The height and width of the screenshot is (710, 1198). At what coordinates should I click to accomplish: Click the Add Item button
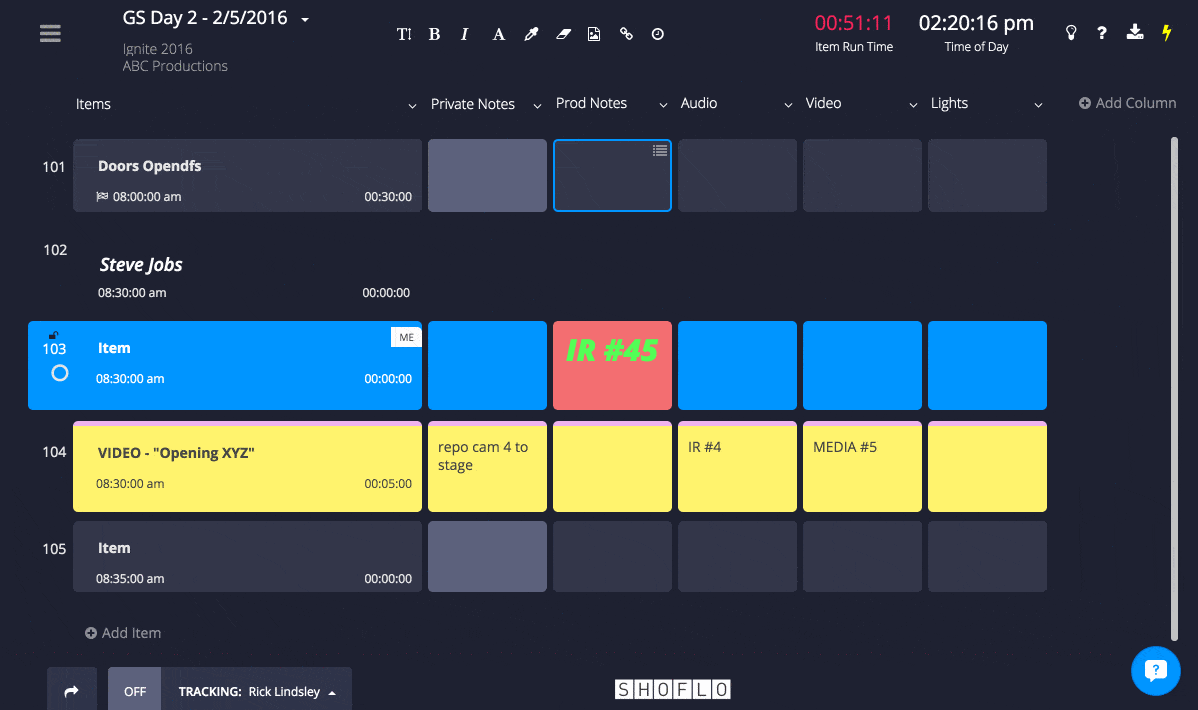coord(122,632)
